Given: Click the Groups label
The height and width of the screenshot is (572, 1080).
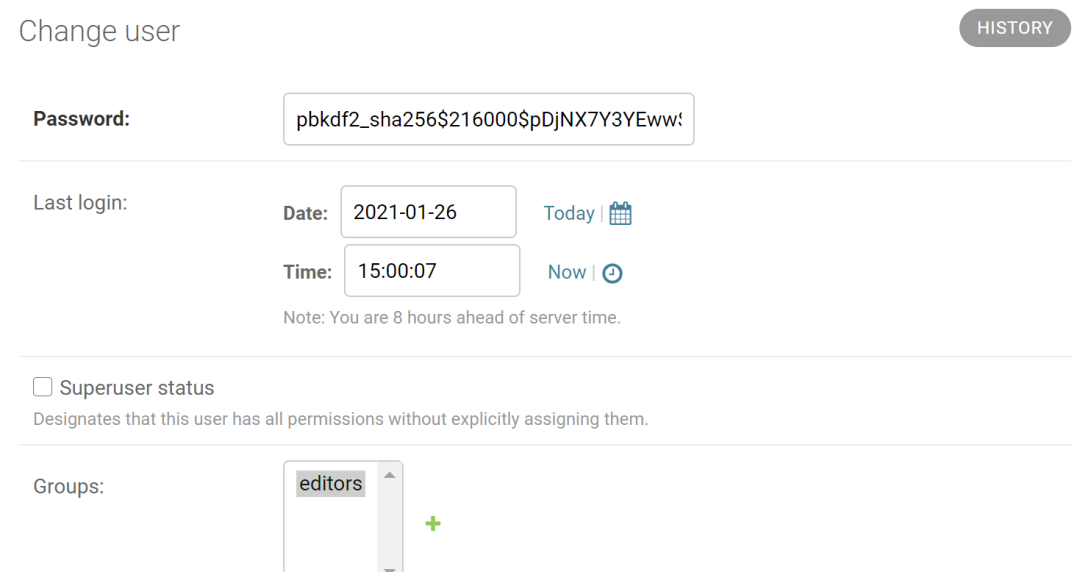Looking at the screenshot, I should [x=68, y=487].
